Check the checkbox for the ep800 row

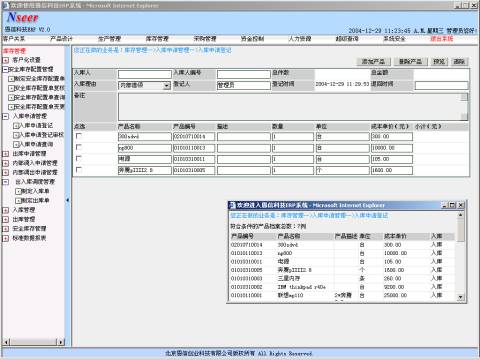tap(79, 147)
